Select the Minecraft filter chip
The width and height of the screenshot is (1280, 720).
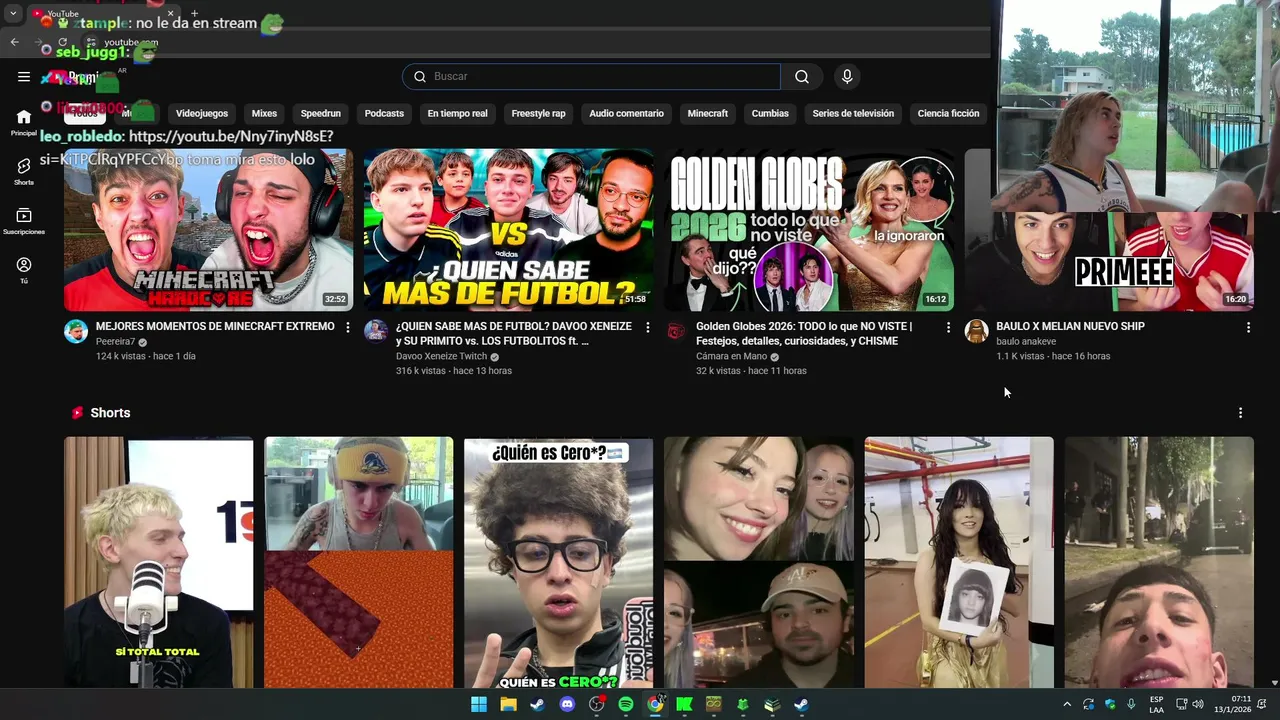(708, 114)
